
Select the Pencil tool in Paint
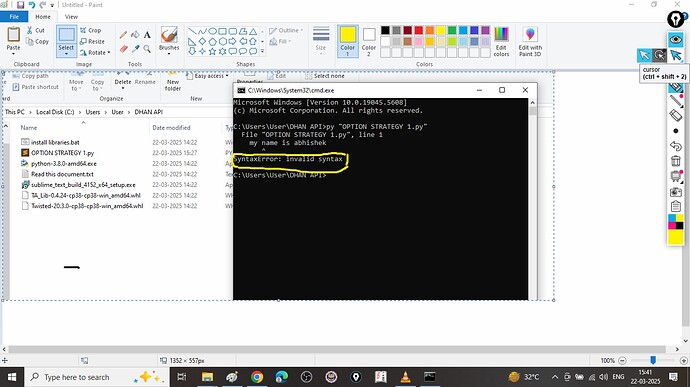pyautogui.click(x=123, y=35)
